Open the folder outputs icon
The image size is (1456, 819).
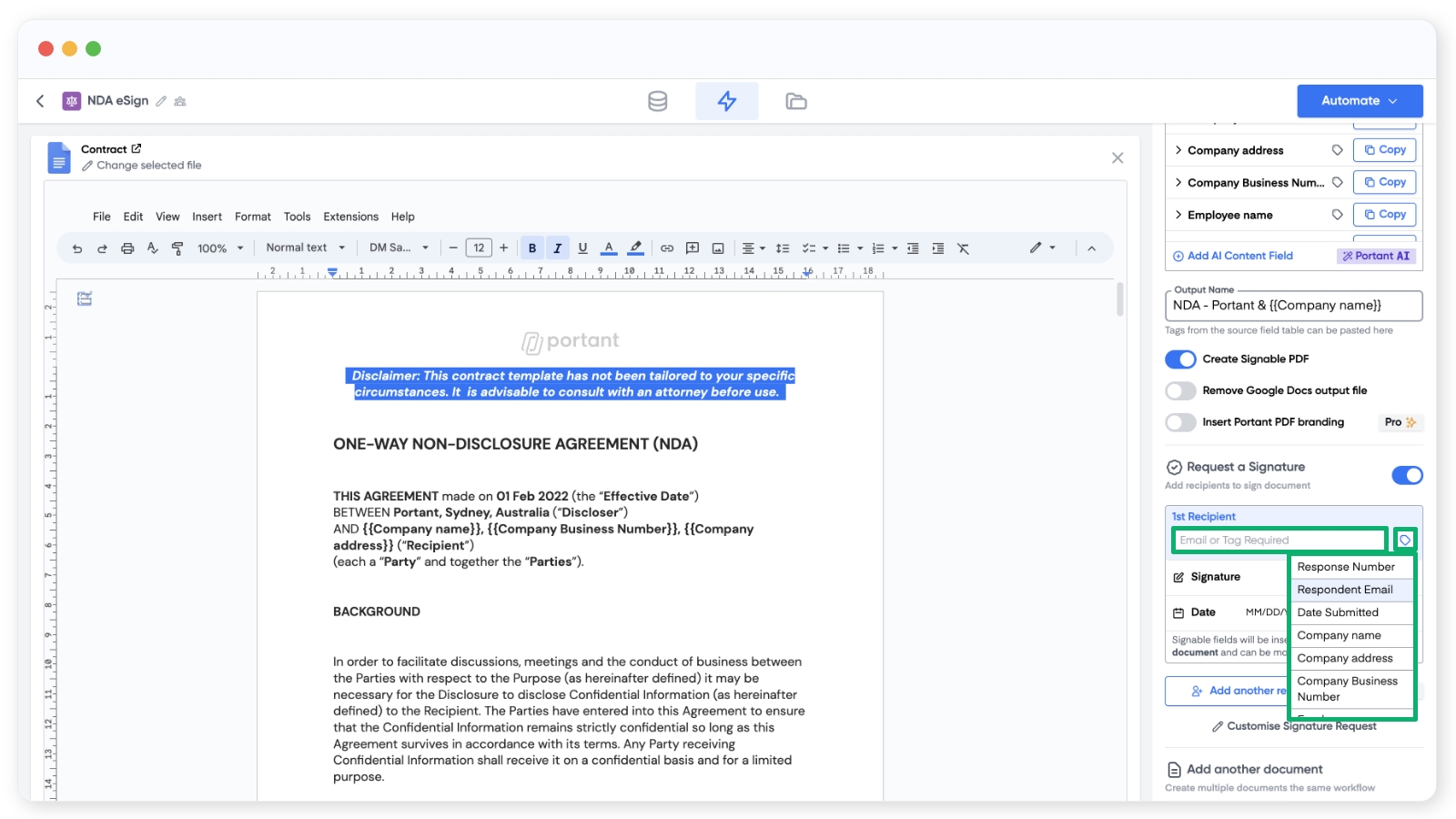[x=796, y=101]
